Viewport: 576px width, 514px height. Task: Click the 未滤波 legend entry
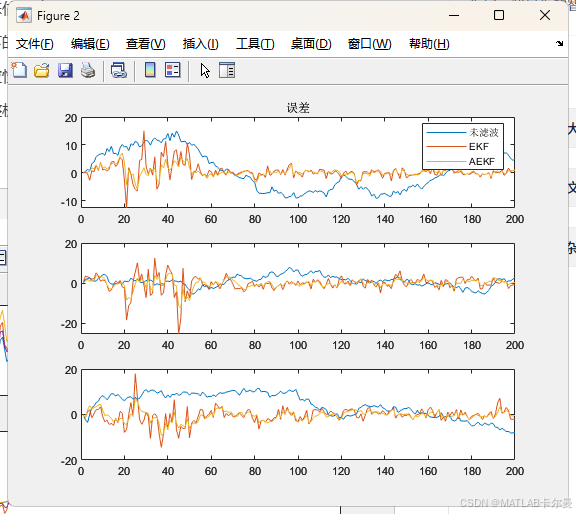click(483, 132)
